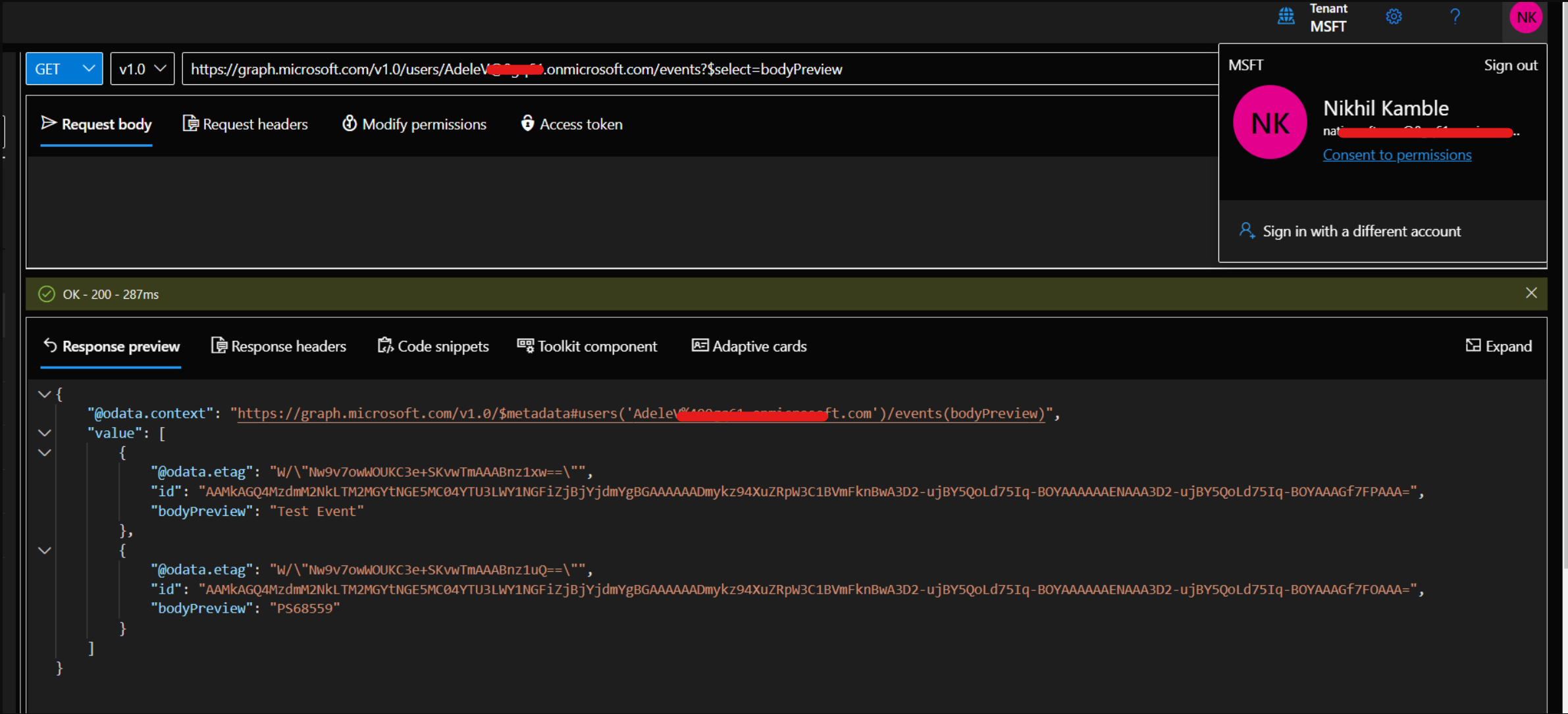
Task: Open the v1.0 version dropdown
Action: pyautogui.click(x=142, y=68)
